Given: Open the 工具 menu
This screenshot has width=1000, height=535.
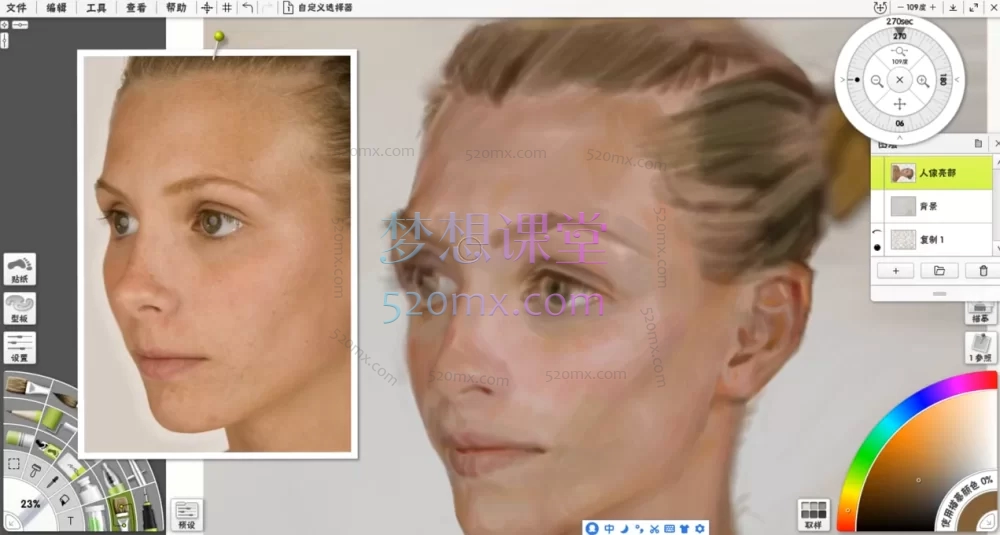Looking at the screenshot, I should point(96,8).
